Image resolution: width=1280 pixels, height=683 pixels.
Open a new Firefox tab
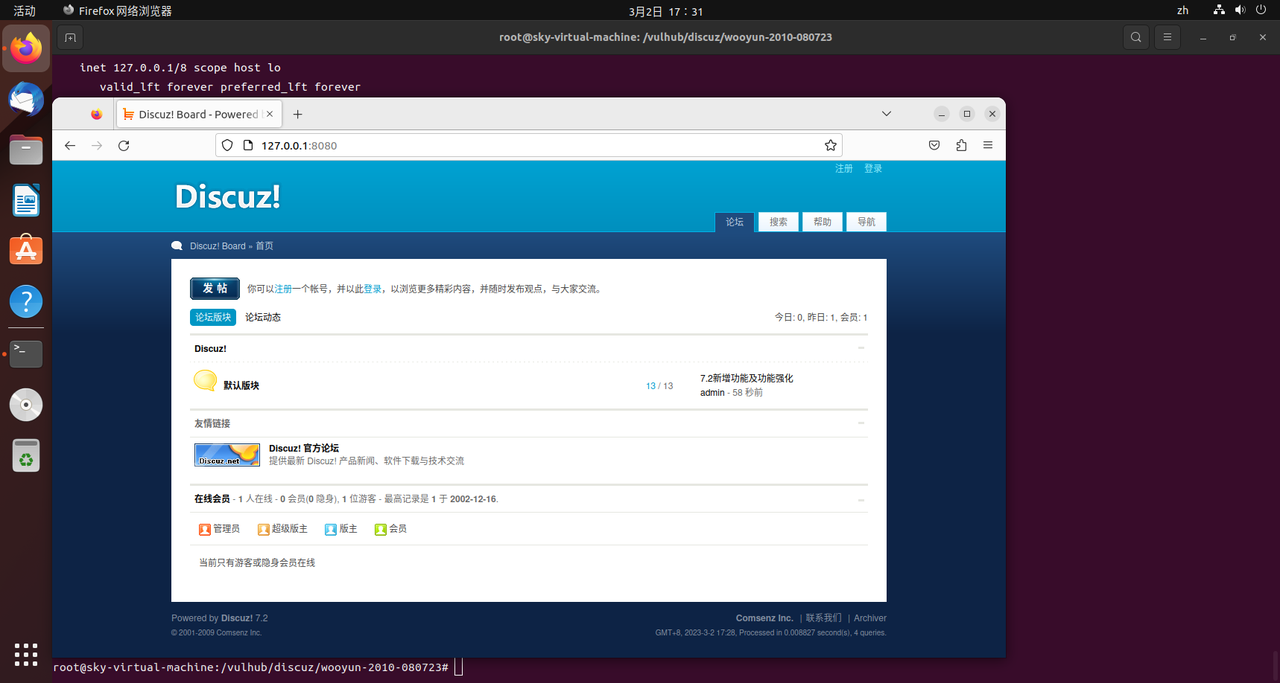click(298, 114)
